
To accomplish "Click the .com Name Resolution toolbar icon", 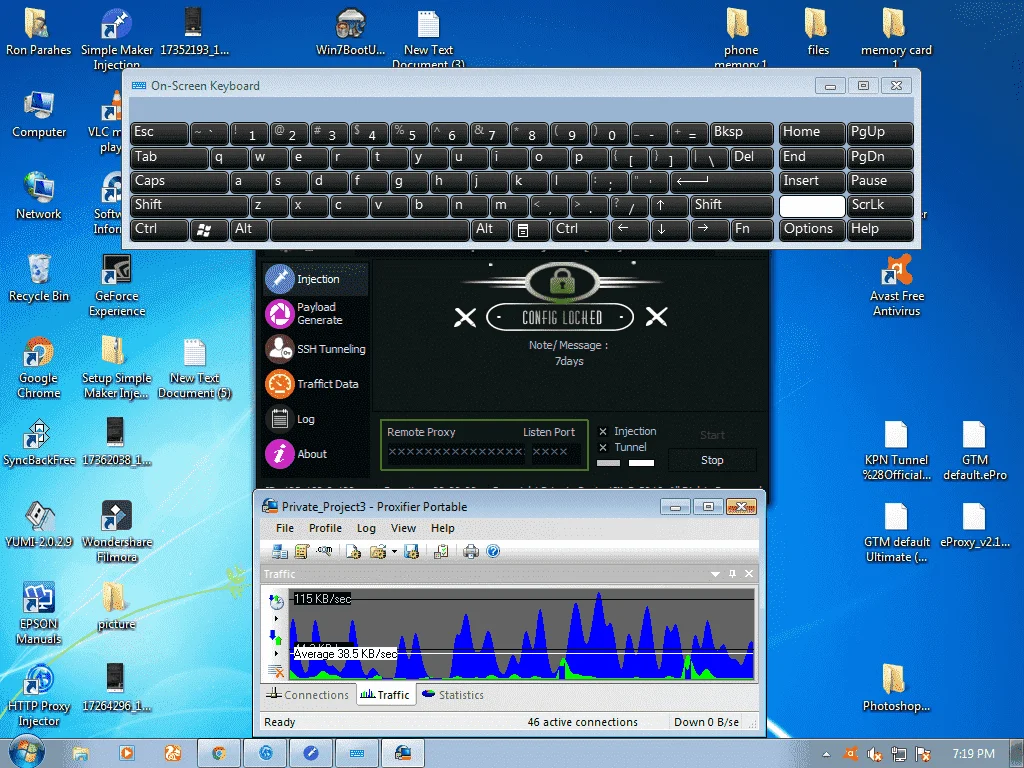I will tap(324, 552).
